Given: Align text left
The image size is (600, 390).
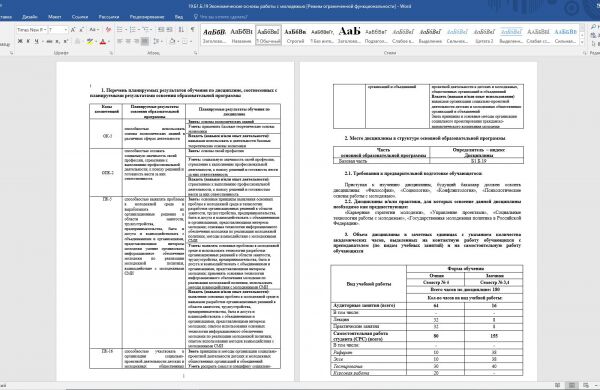Looking at the screenshot, I should [x=120, y=41].
